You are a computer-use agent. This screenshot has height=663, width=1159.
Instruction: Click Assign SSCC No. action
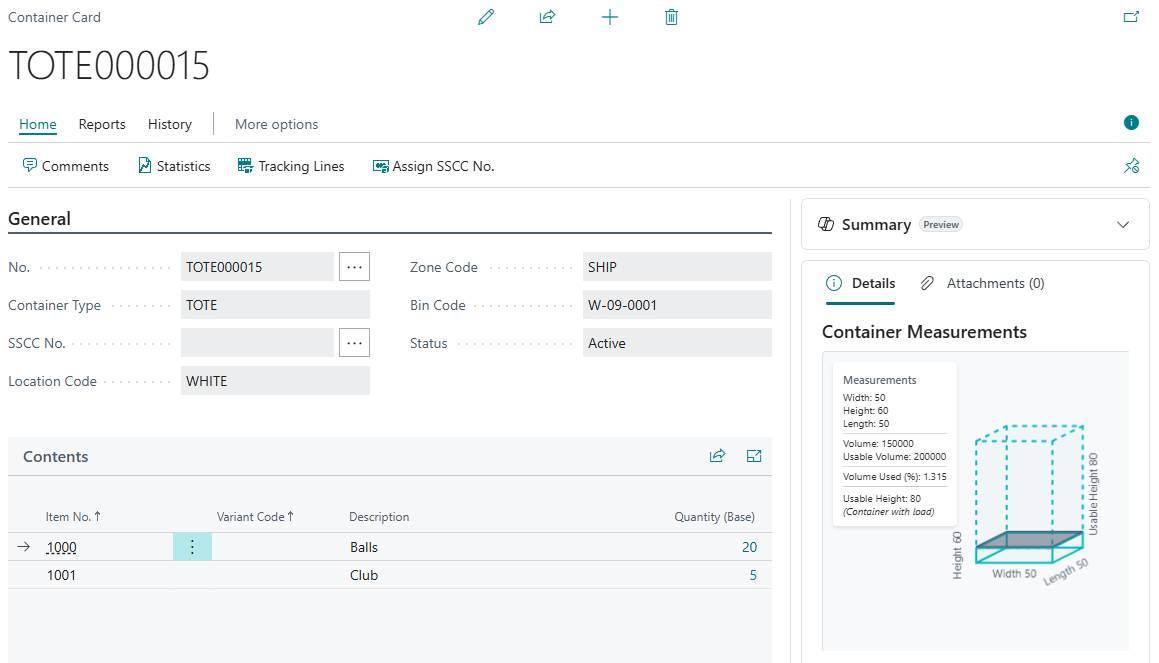(x=433, y=166)
